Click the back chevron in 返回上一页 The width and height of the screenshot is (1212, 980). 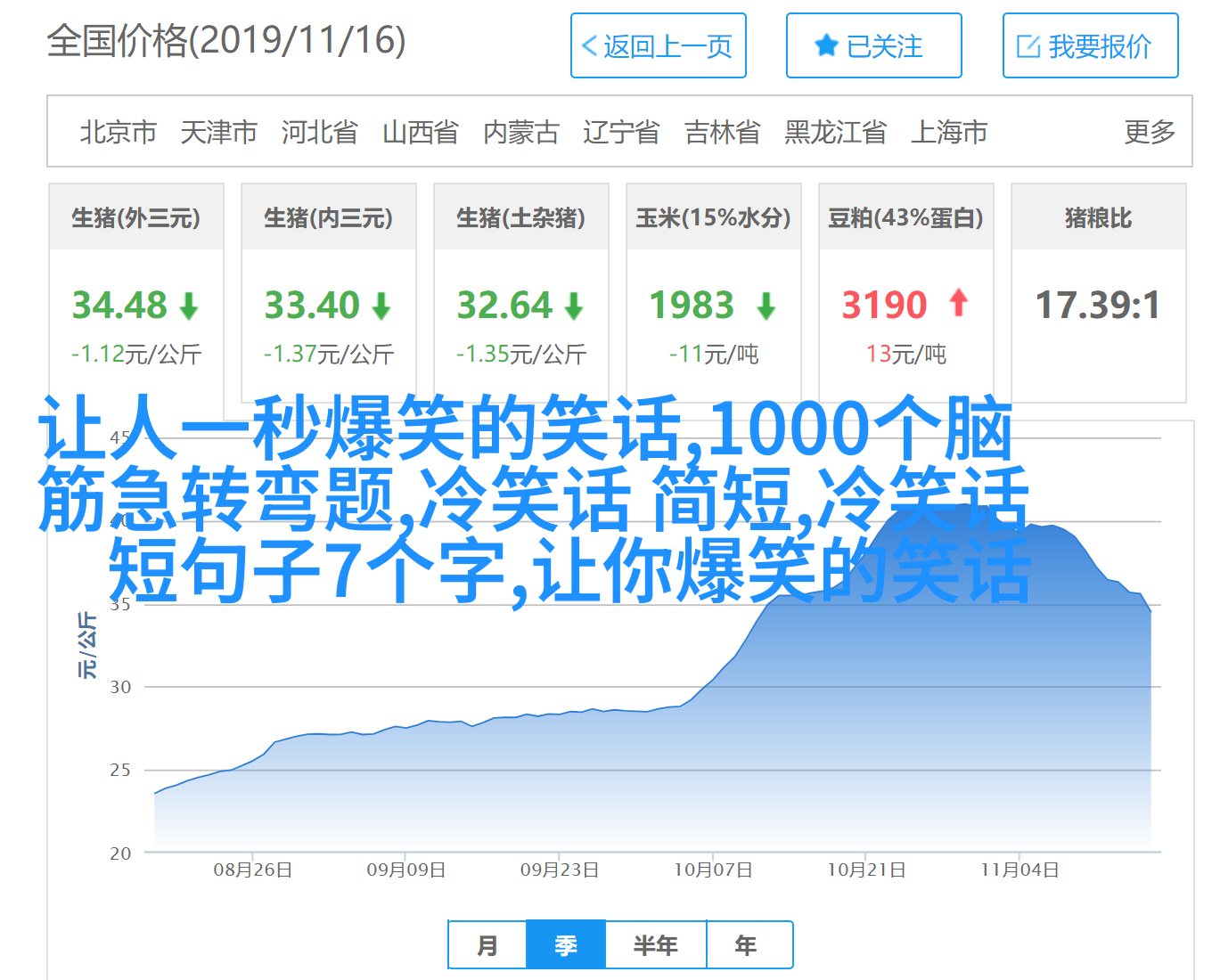(589, 46)
